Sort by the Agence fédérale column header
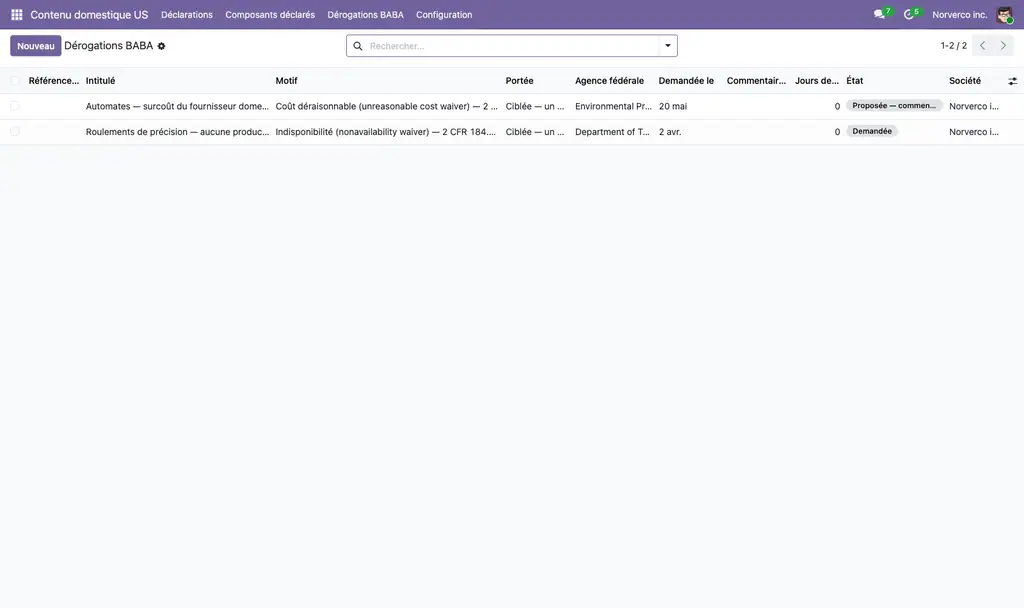Screen dimensions: 1024x608 [x=609, y=81]
